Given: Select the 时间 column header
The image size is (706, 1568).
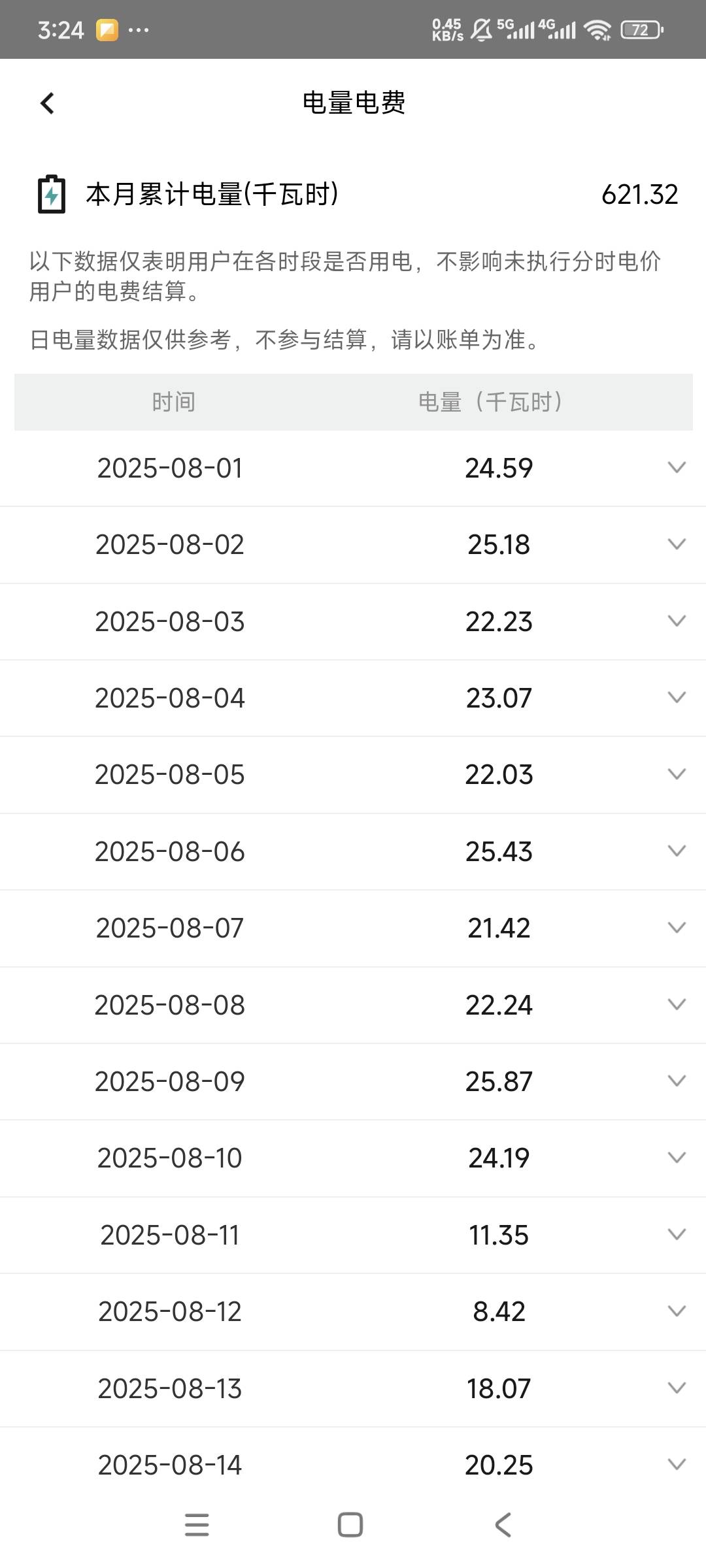Looking at the screenshot, I should [173, 402].
